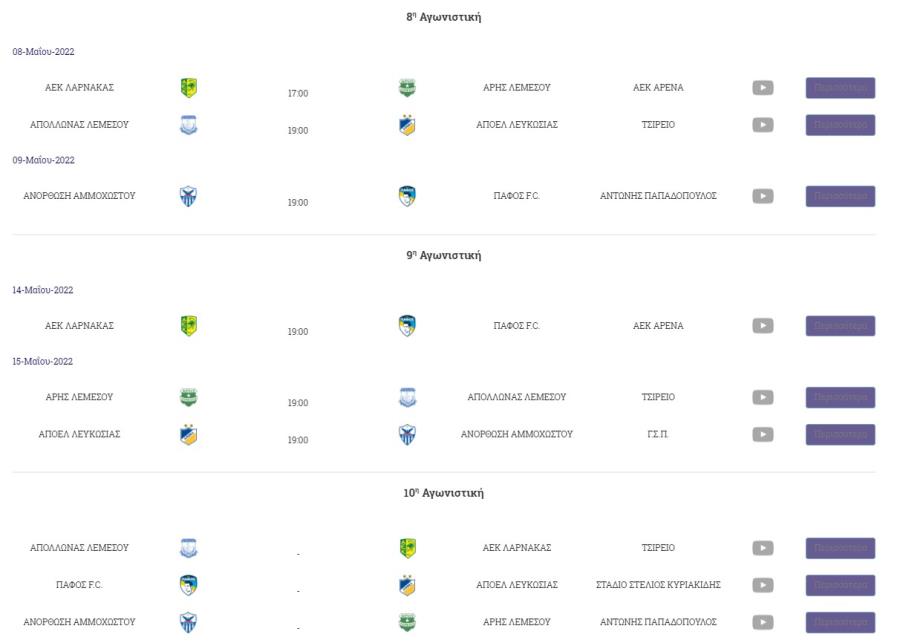This screenshot has height=643, width=900.
Task: Click video icon for ΑΝΟΡΘΩΣΗ vs ΠΑΦΟΣ F.C. match
Action: click(x=763, y=196)
